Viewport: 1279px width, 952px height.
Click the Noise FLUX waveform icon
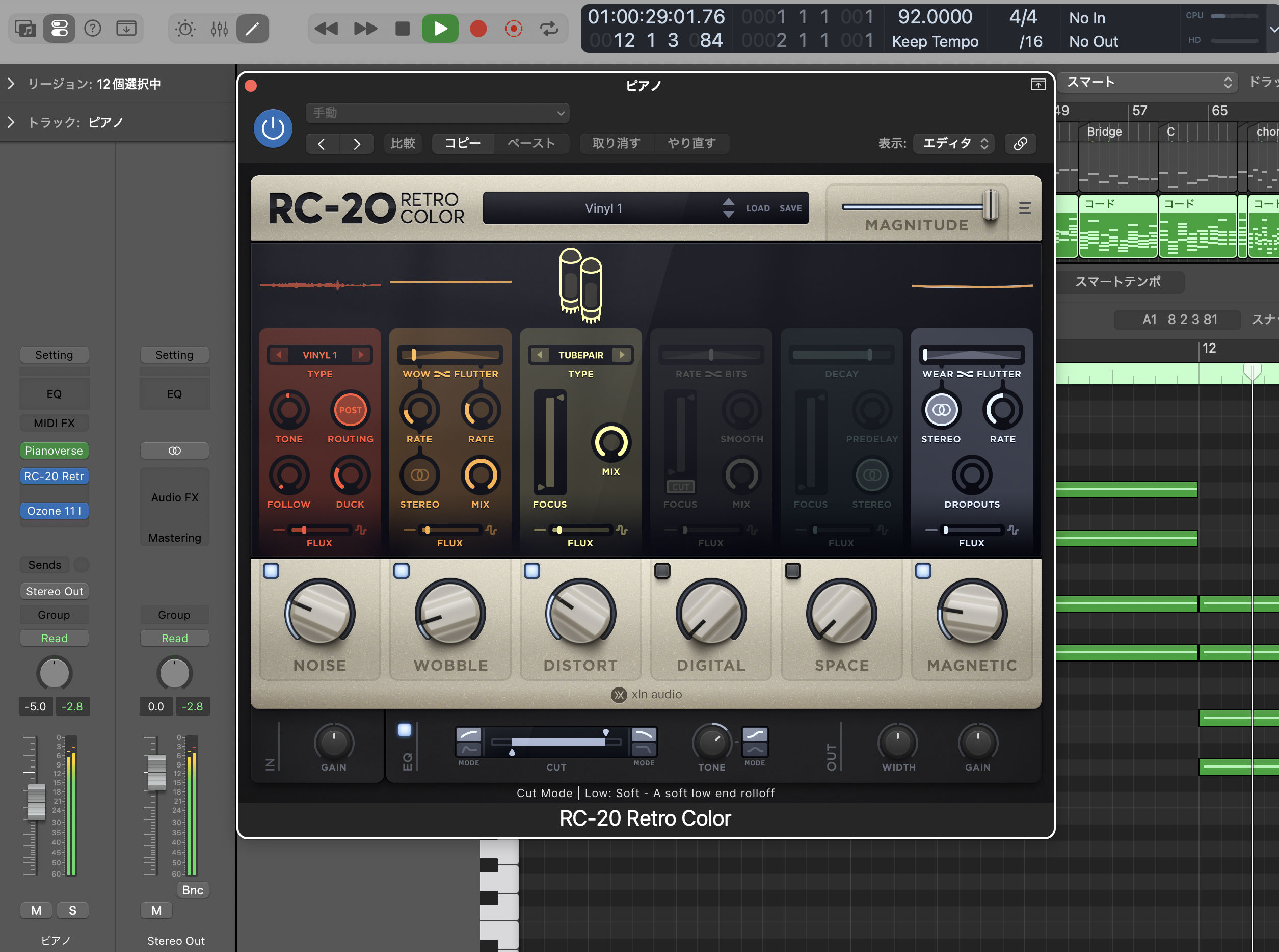pyautogui.click(x=361, y=530)
